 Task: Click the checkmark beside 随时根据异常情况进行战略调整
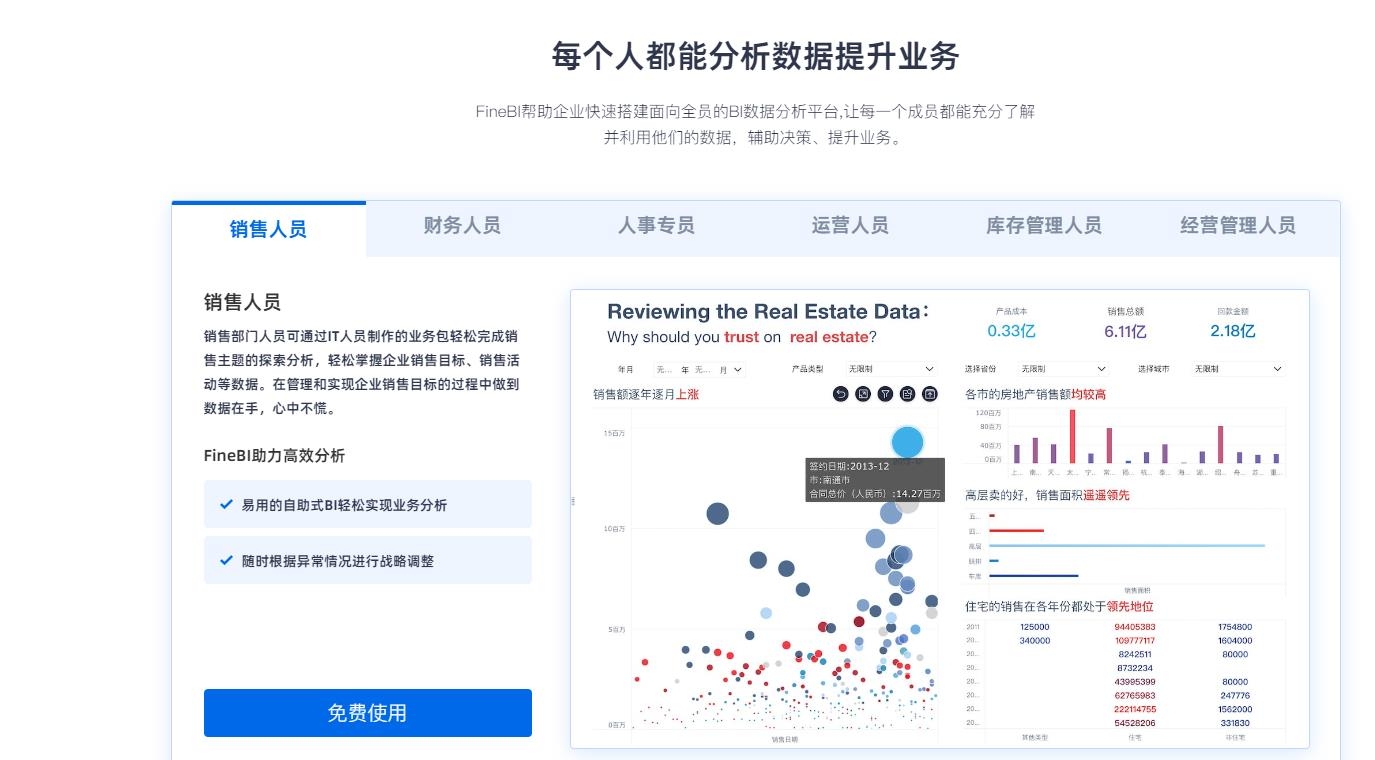coord(226,561)
